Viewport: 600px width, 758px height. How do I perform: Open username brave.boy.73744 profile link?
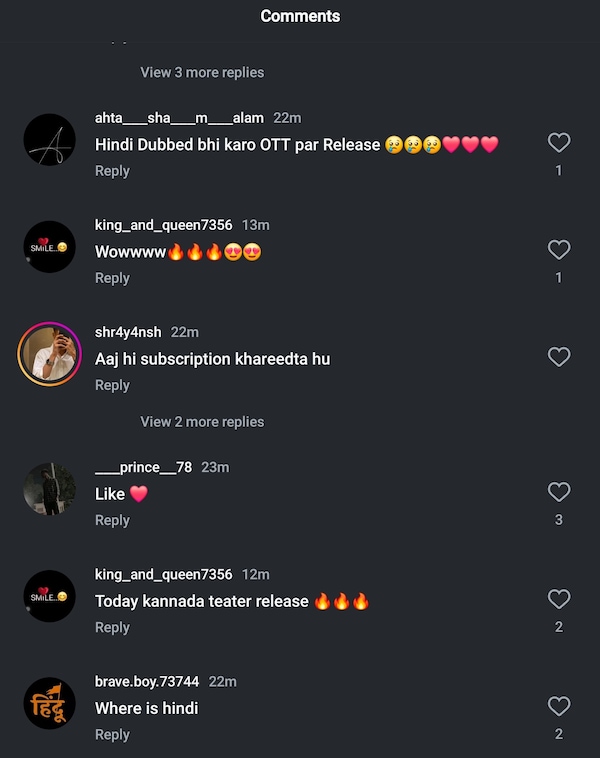147,682
